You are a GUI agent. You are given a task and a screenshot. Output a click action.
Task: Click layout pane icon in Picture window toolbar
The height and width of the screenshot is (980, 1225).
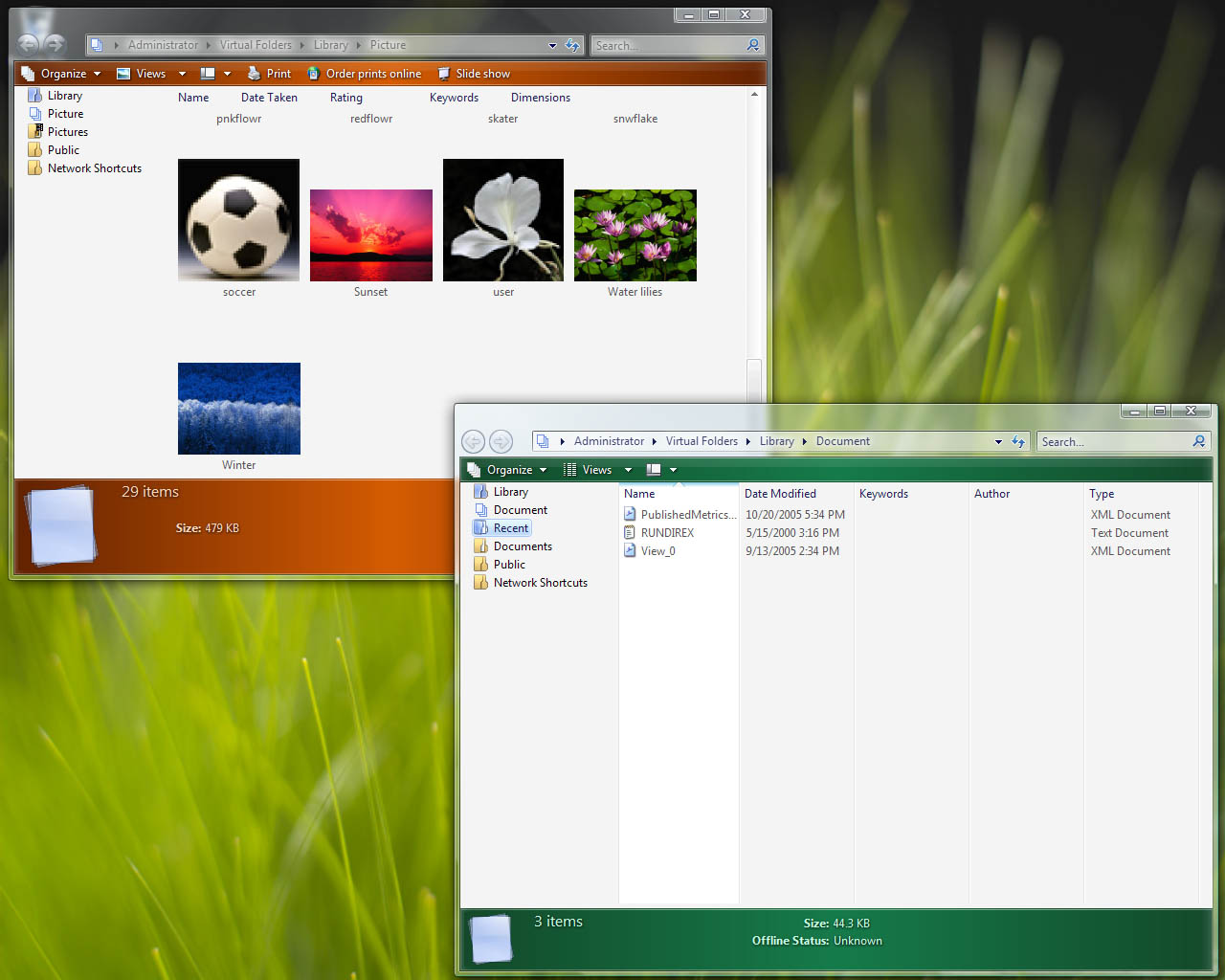click(x=208, y=74)
